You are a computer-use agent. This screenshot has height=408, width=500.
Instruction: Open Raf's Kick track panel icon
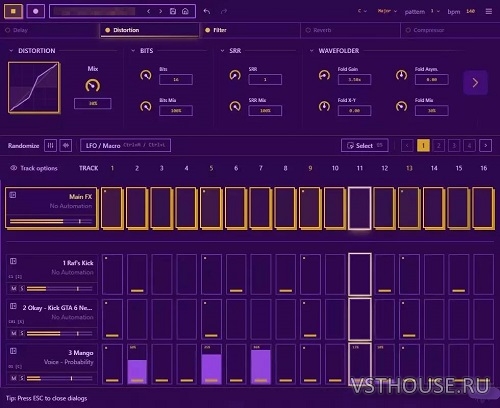(x=13, y=261)
